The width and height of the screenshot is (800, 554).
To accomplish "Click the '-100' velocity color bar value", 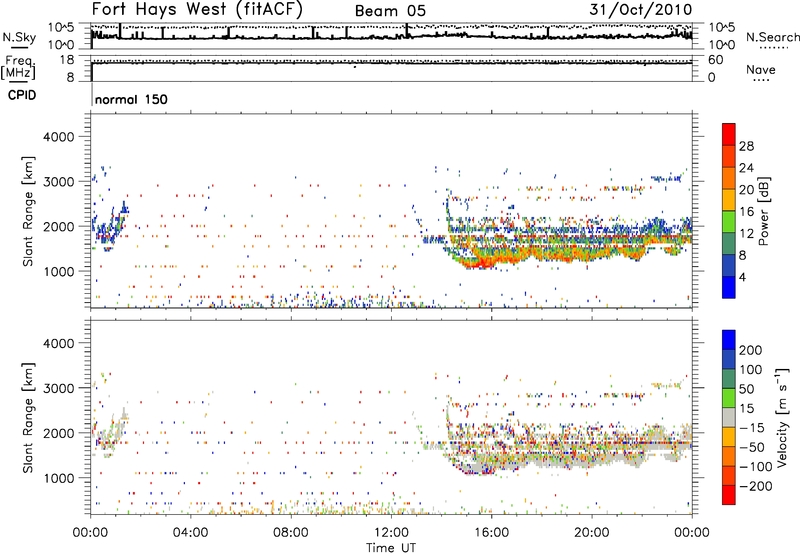I will 755,467.
